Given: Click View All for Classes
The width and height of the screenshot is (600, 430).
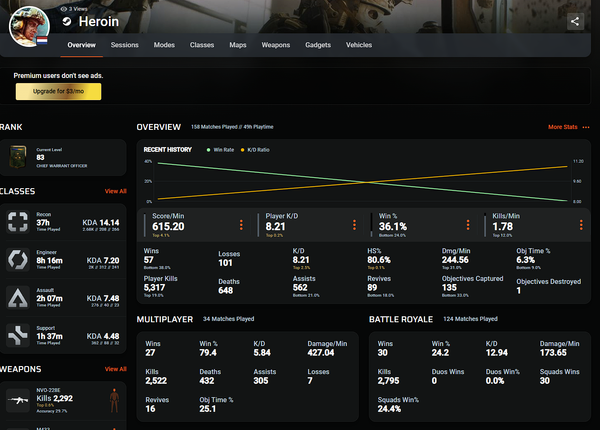Looking at the screenshot, I should click(x=115, y=190).
